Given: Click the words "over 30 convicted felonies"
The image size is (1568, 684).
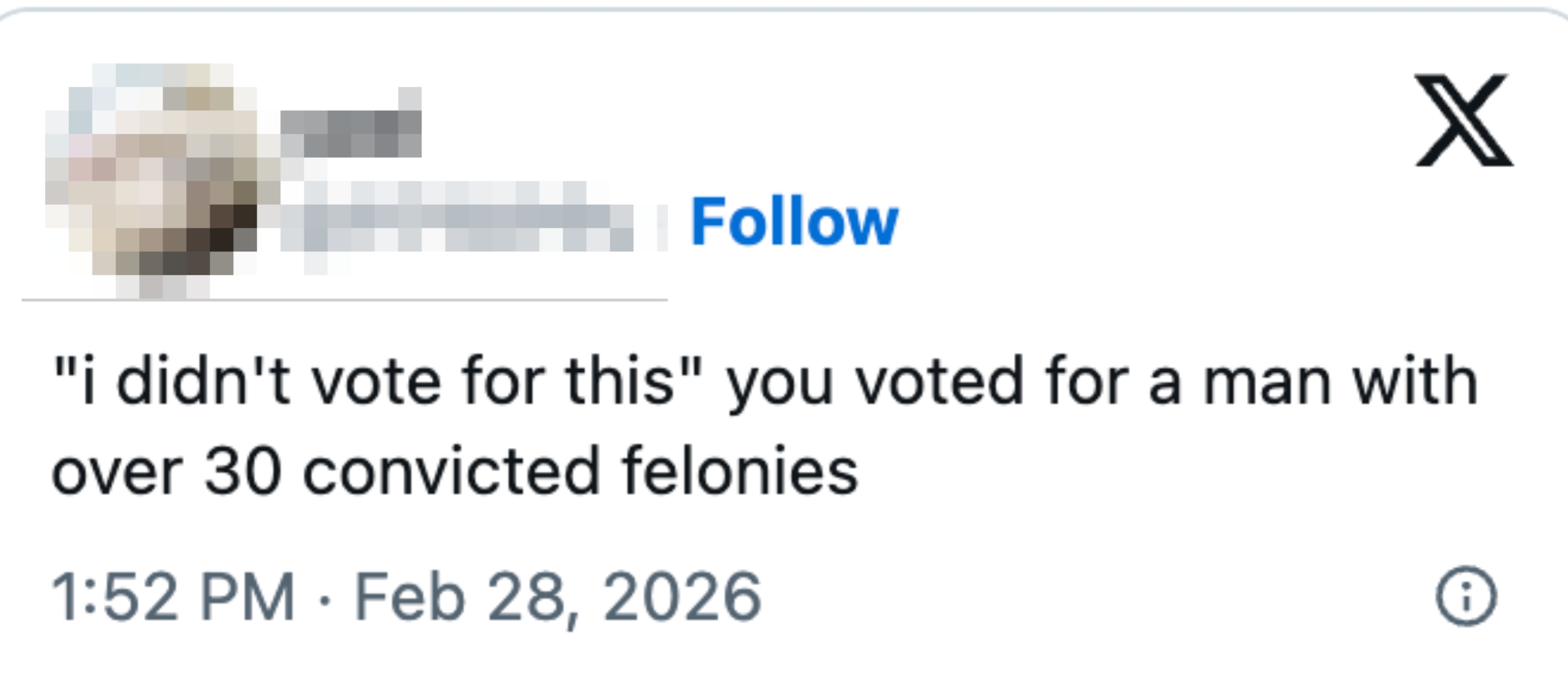Looking at the screenshot, I should point(455,472).
